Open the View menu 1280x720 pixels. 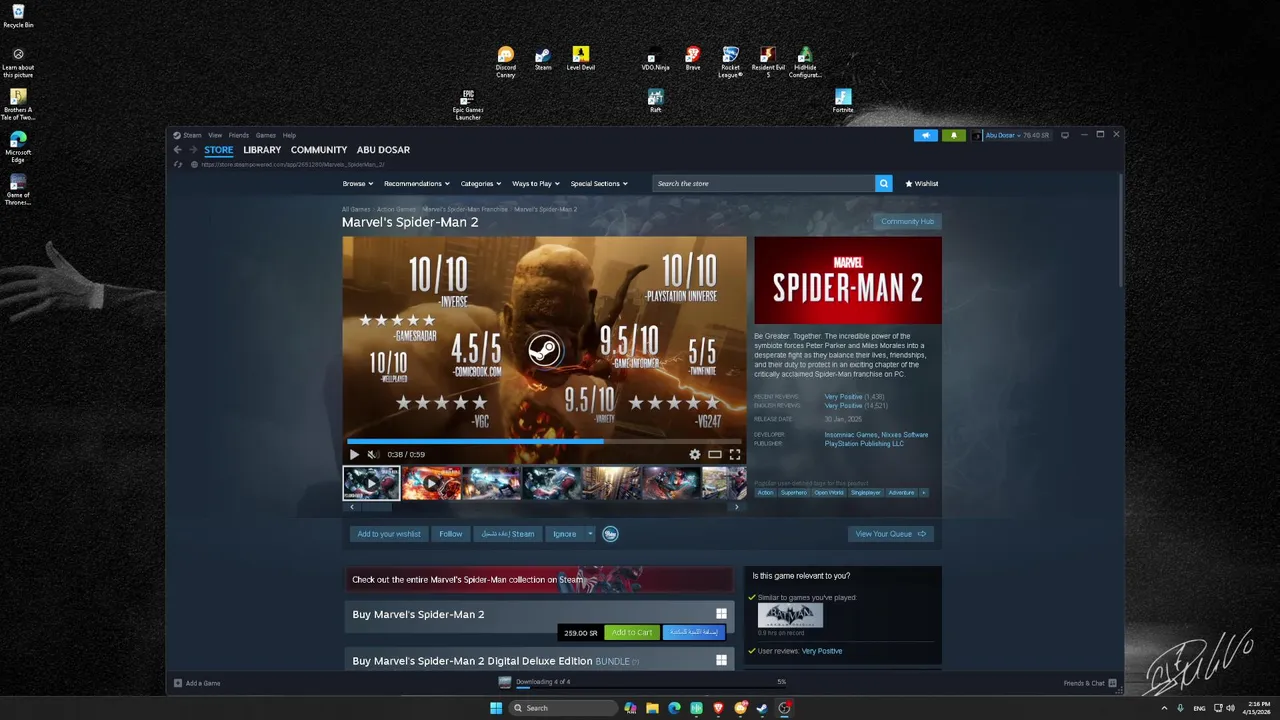215,135
